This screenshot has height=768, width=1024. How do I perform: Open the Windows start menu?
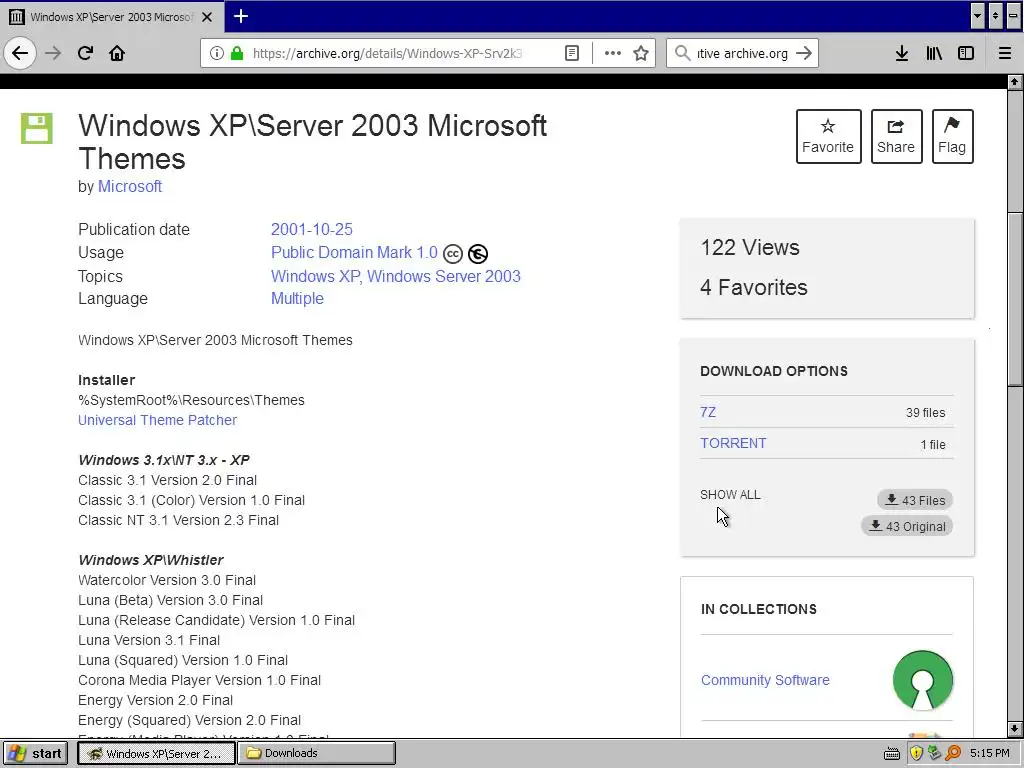35,754
